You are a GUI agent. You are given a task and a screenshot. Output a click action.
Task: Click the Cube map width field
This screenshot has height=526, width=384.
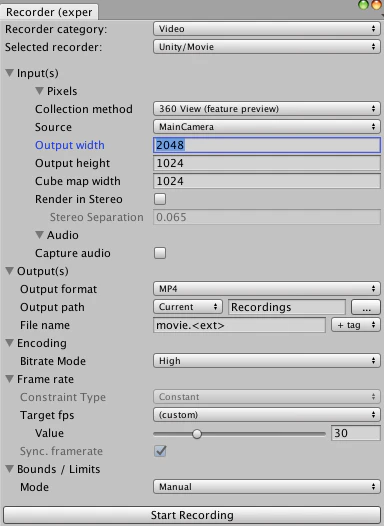(267, 181)
